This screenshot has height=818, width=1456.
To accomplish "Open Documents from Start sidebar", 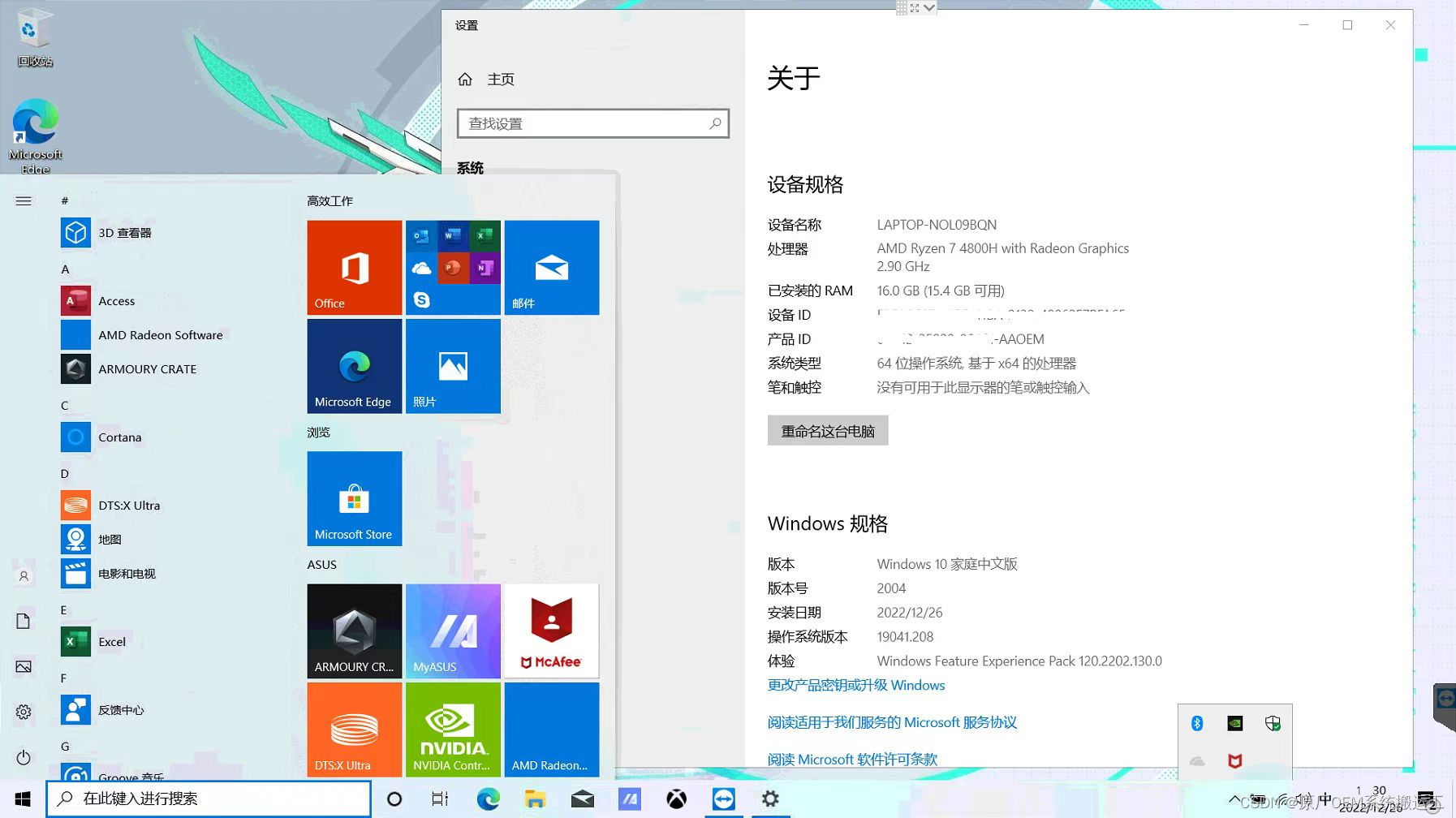I will click(x=24, y=621).
